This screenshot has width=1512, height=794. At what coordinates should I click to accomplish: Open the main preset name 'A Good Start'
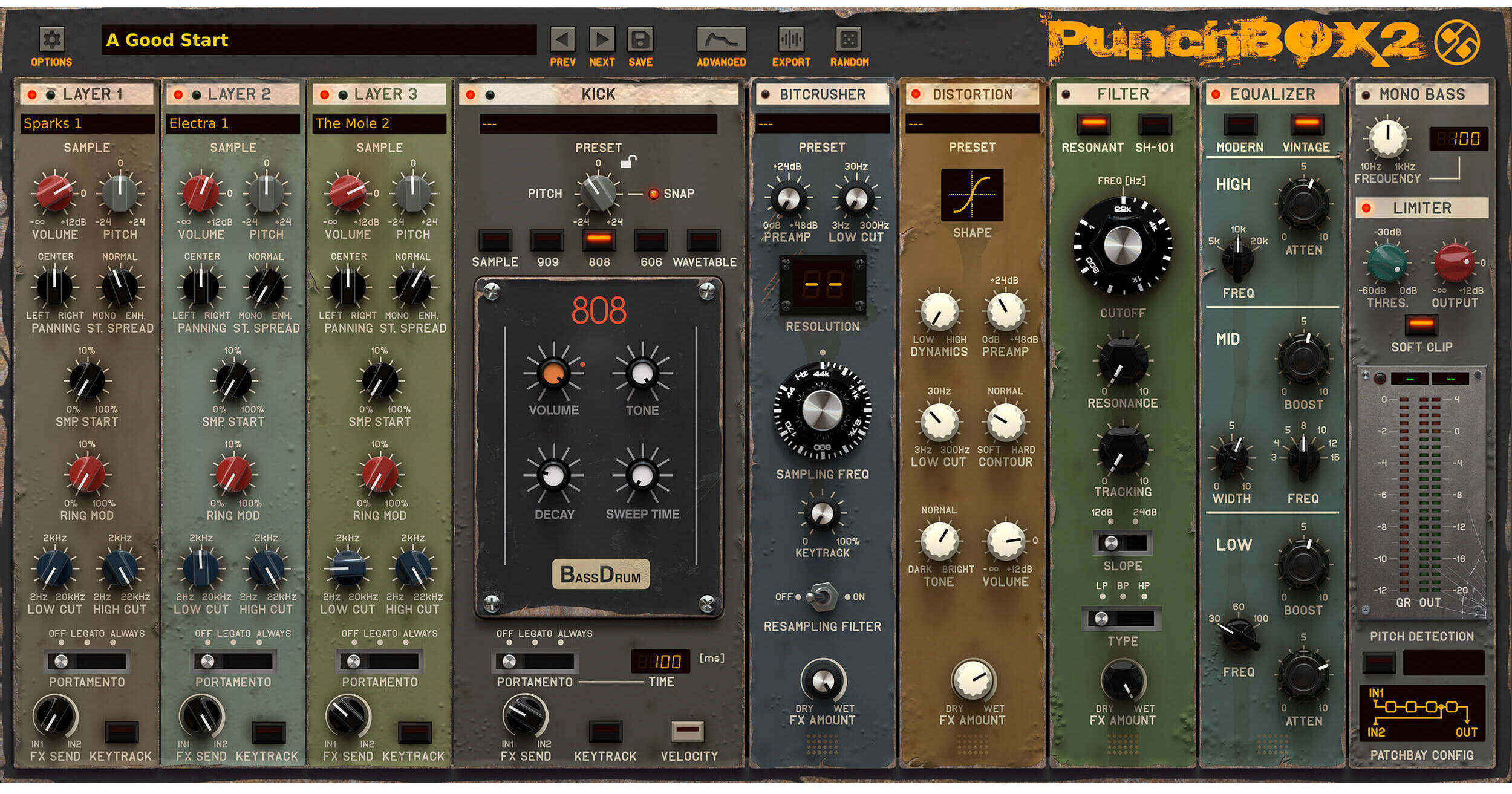319,40
